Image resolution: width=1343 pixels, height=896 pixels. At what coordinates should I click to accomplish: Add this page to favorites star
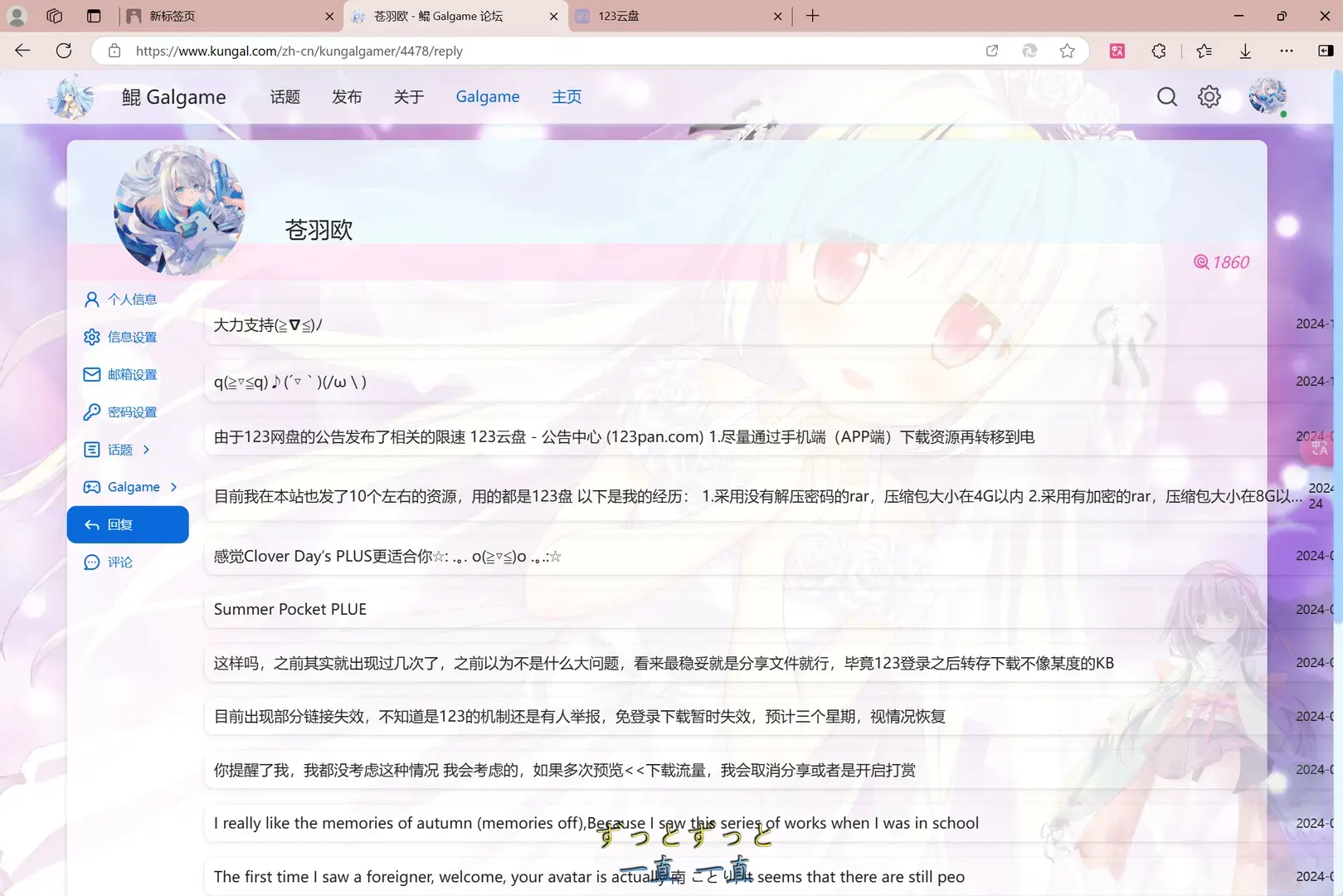point(1068,51)
